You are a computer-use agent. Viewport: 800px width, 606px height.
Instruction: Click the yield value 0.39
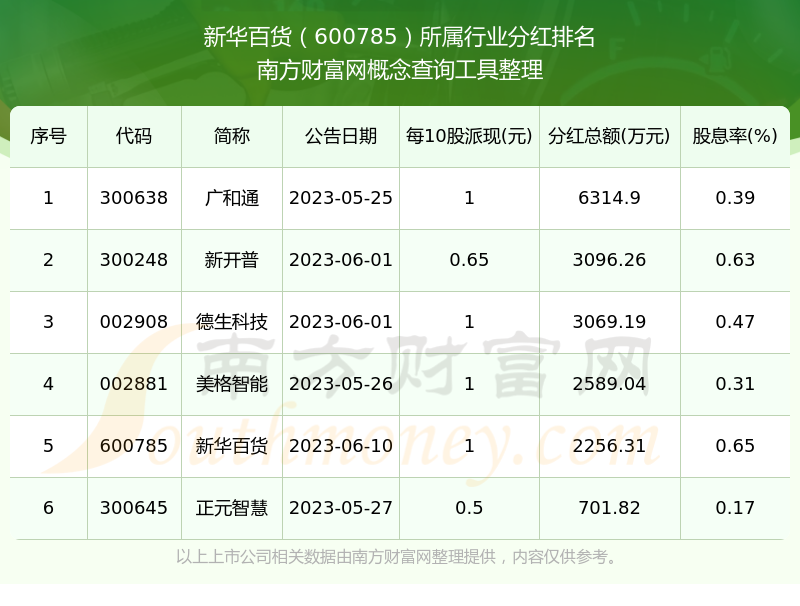click(x=735, y=198)
